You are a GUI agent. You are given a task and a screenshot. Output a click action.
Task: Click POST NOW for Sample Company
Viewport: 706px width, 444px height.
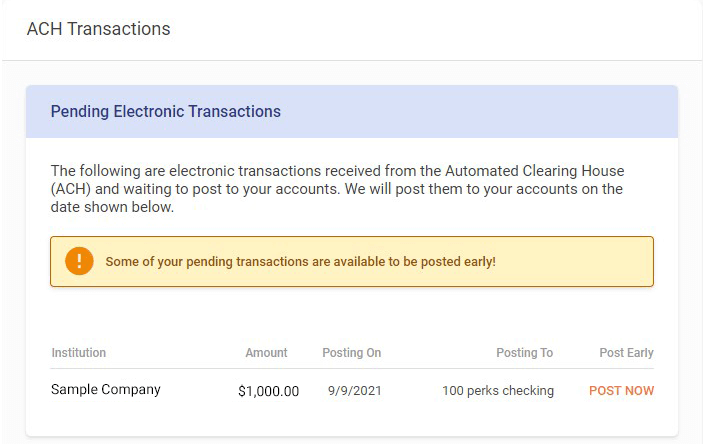click(x=621, y=391)
